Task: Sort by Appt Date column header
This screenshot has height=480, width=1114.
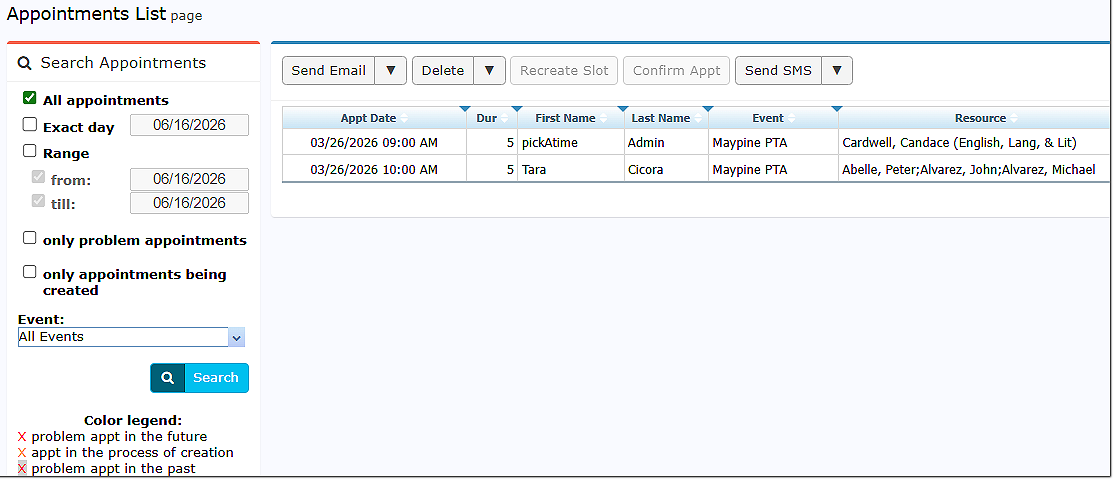Action: coord(374,119)
